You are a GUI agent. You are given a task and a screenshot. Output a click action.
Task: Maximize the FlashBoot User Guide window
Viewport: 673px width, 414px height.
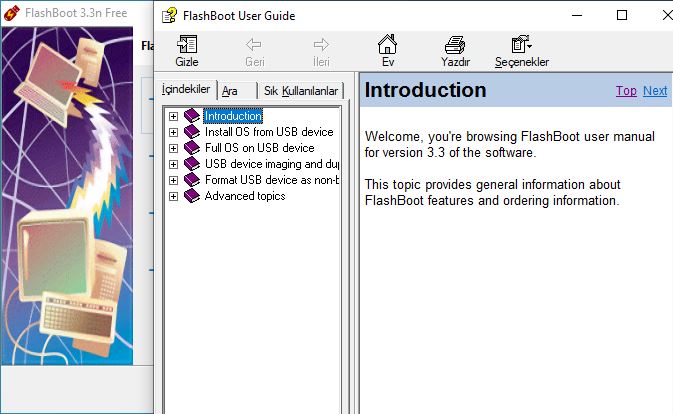point(621,15)
